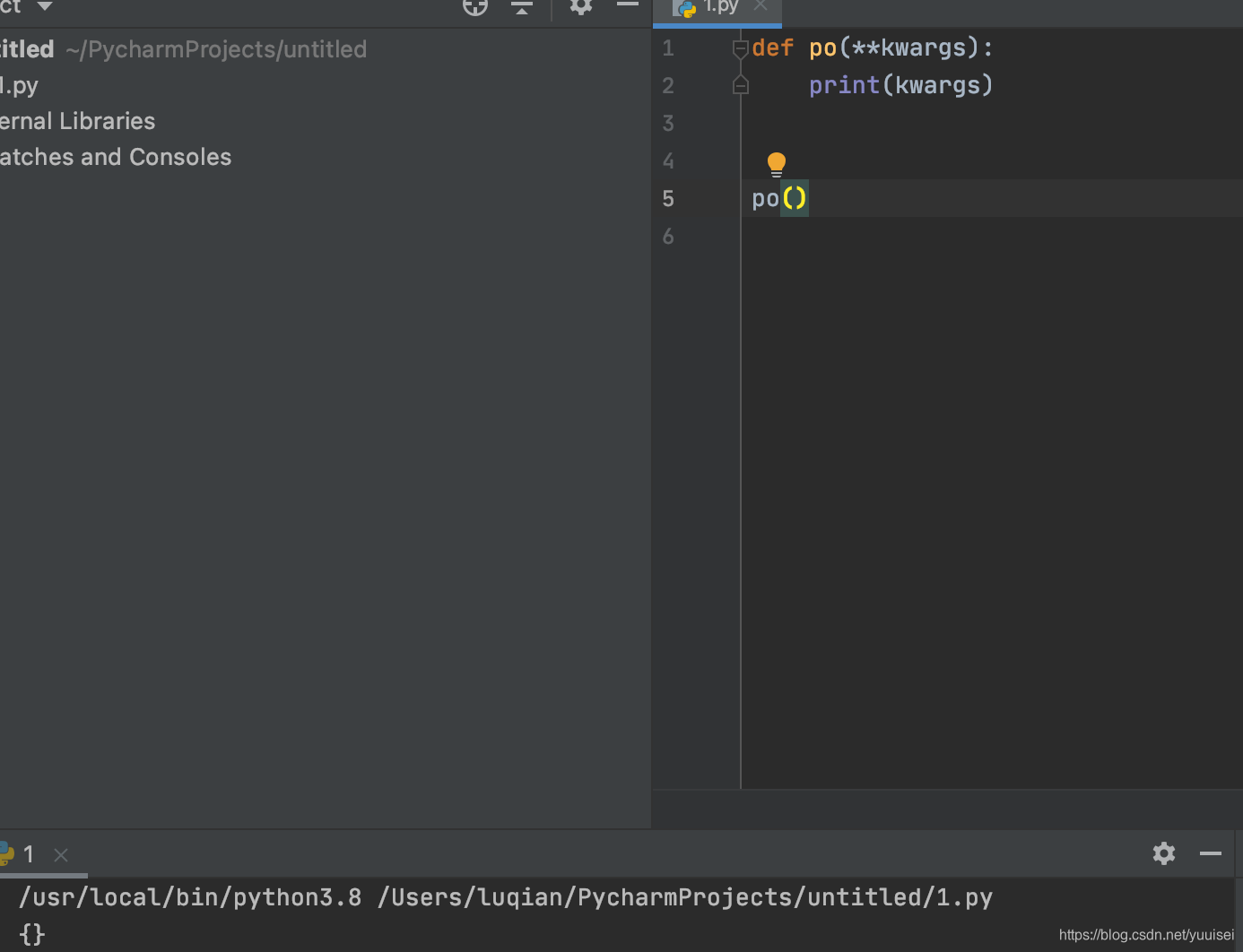Click line number 3 in gutter
This screenshot has height=952, width=1243.
tap(668, 123)
